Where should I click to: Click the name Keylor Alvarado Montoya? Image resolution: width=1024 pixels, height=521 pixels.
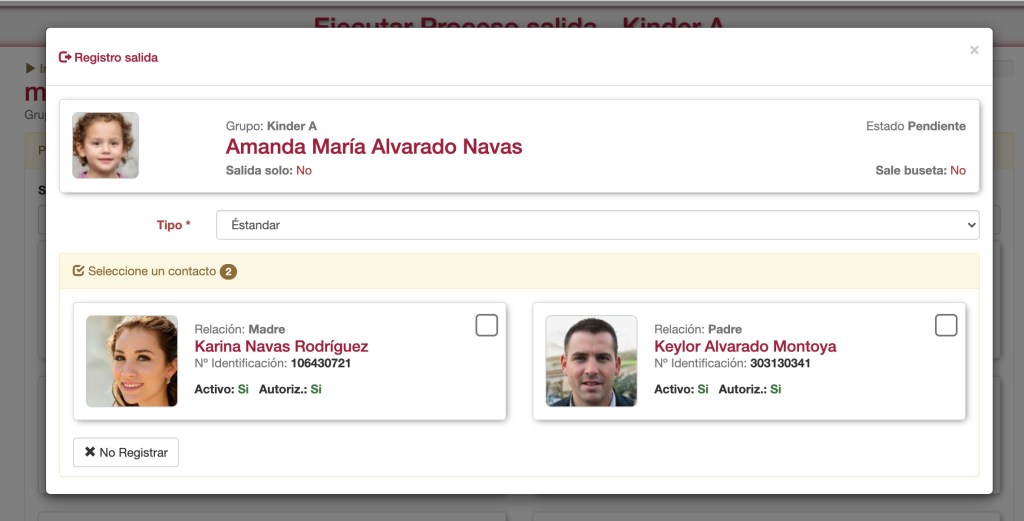tap(745, 346)
